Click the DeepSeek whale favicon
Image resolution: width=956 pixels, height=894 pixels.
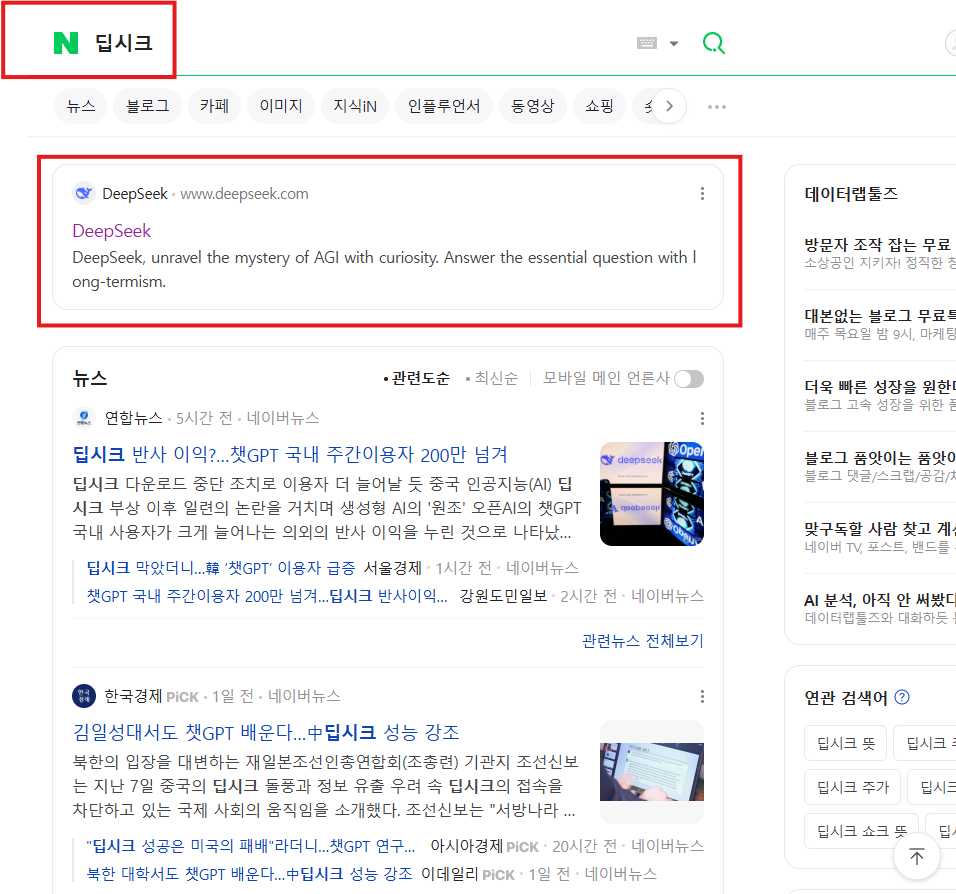(x=84, y=193)
